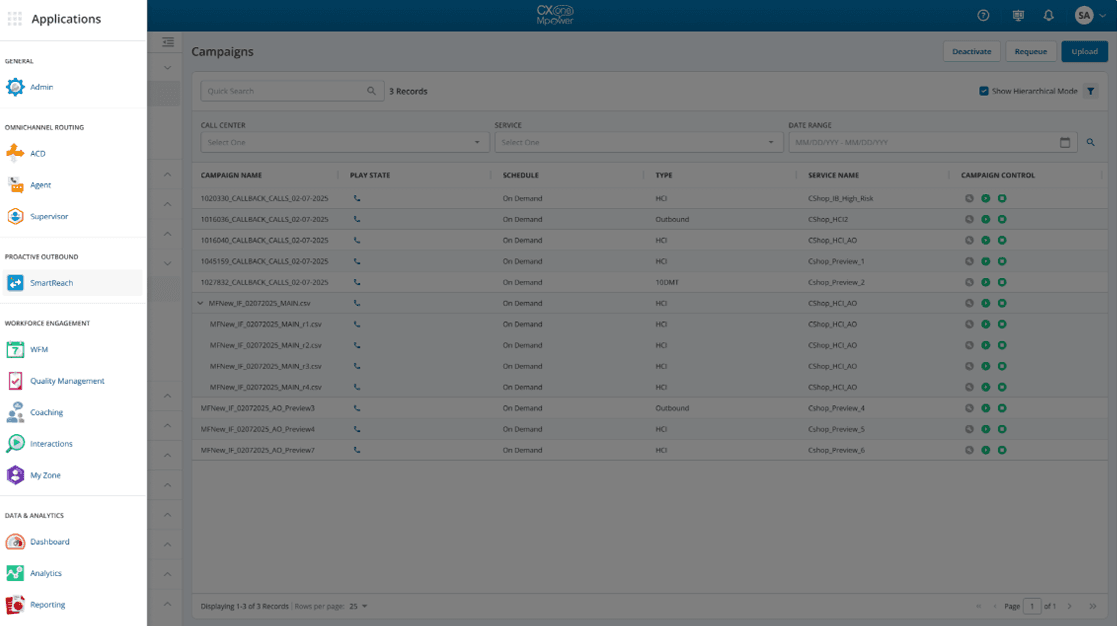
Task: Open the Call Center dropdown
Action: click(345, 142)
